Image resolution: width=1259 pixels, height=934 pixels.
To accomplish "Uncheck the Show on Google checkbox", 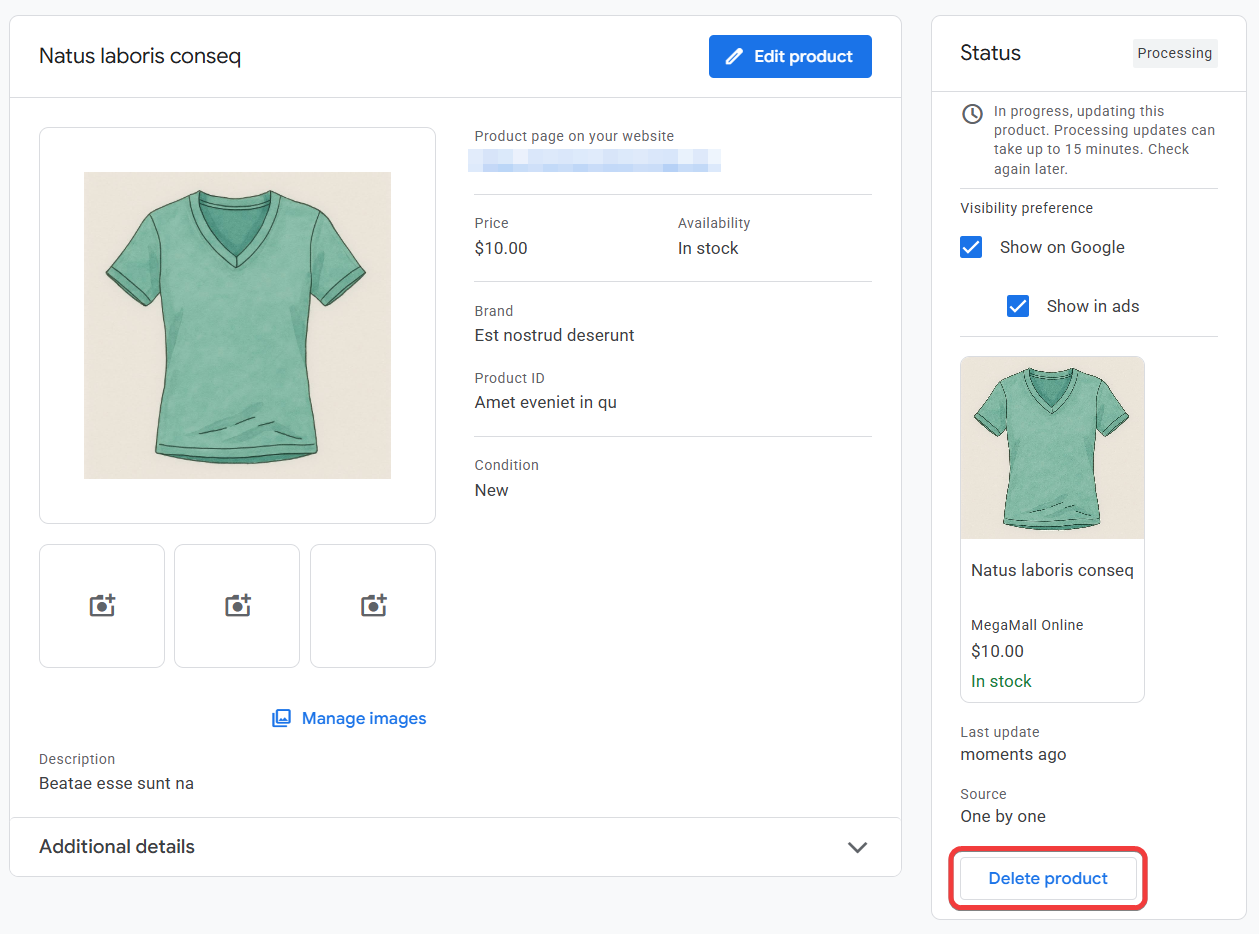I will pos(971,247).
